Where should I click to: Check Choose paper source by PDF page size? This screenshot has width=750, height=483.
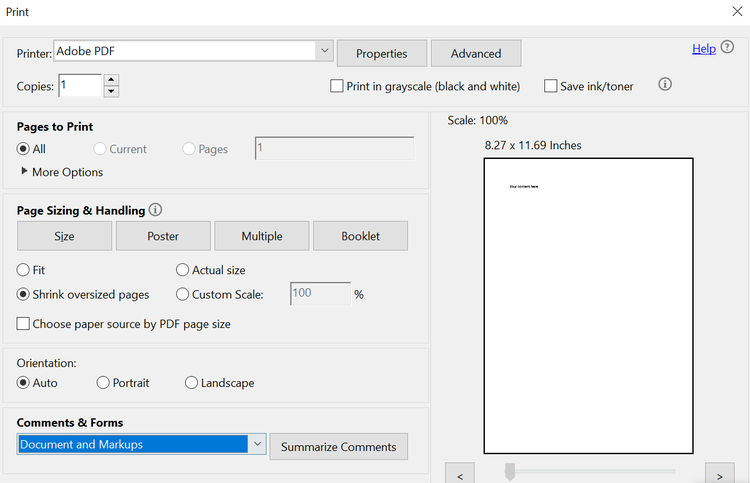(23, 324)
